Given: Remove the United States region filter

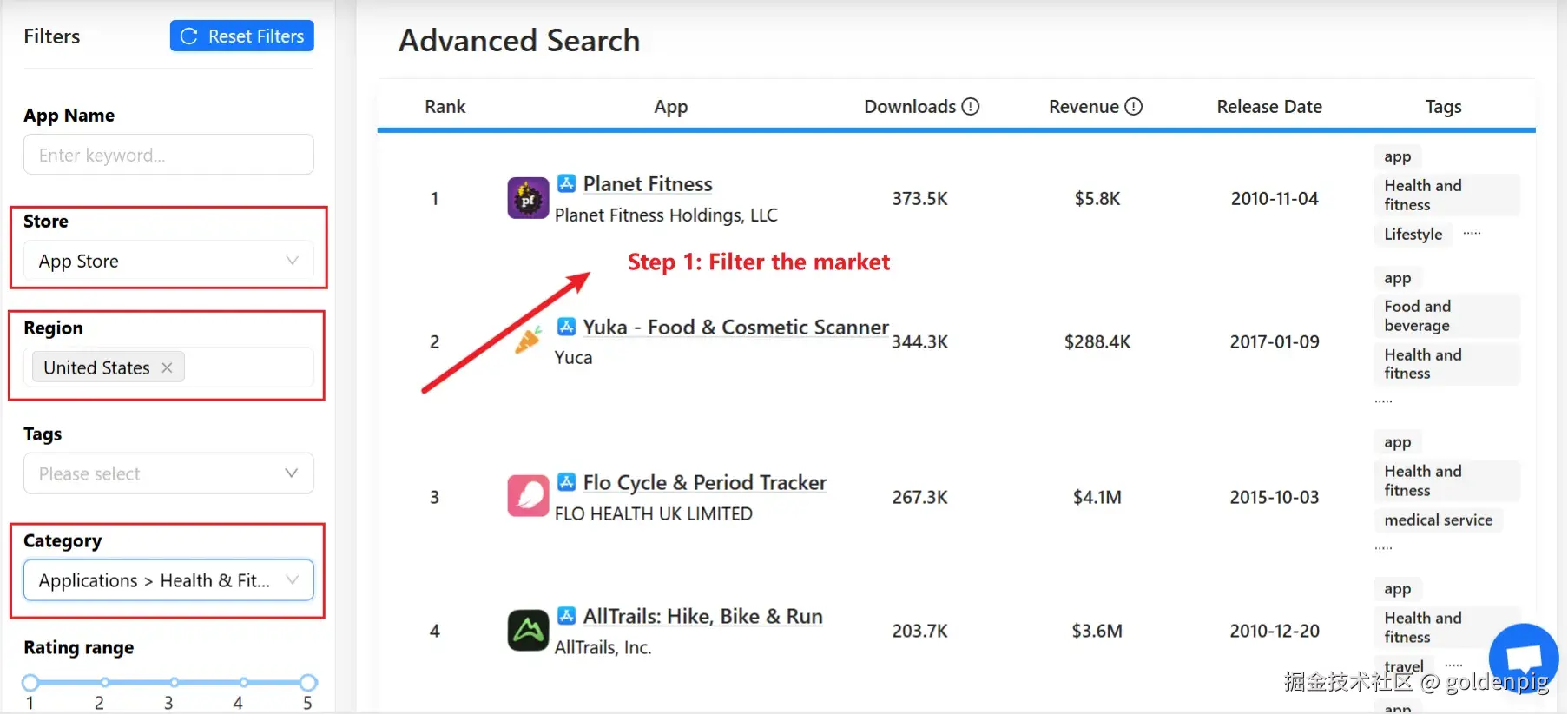Looking at the screenshot, I should (x=167, y=367).
